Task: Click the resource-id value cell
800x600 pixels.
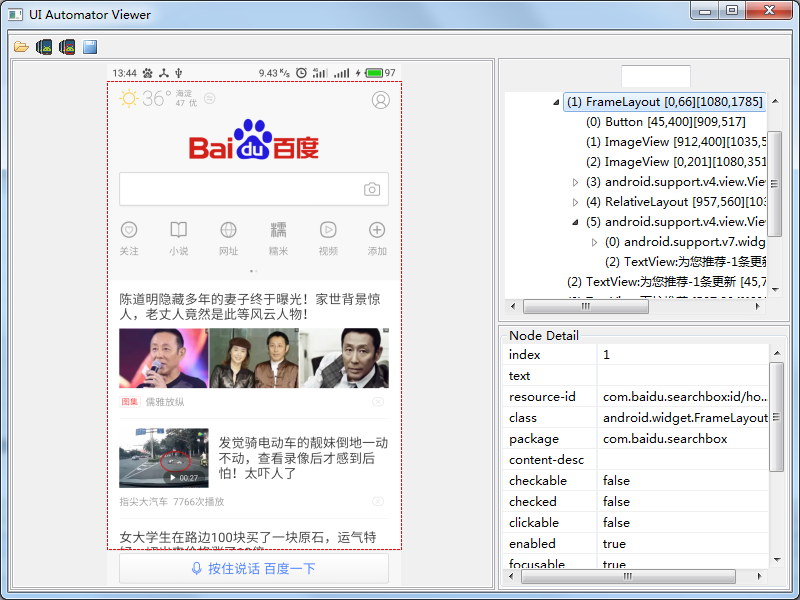Action: tap(683, 396)
